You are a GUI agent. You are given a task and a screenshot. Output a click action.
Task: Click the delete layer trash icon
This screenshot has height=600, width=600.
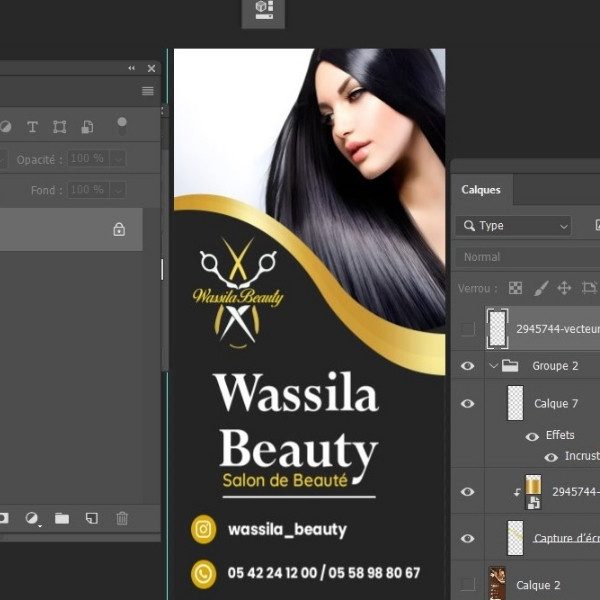pyautogui.click(x=122, y=518)
